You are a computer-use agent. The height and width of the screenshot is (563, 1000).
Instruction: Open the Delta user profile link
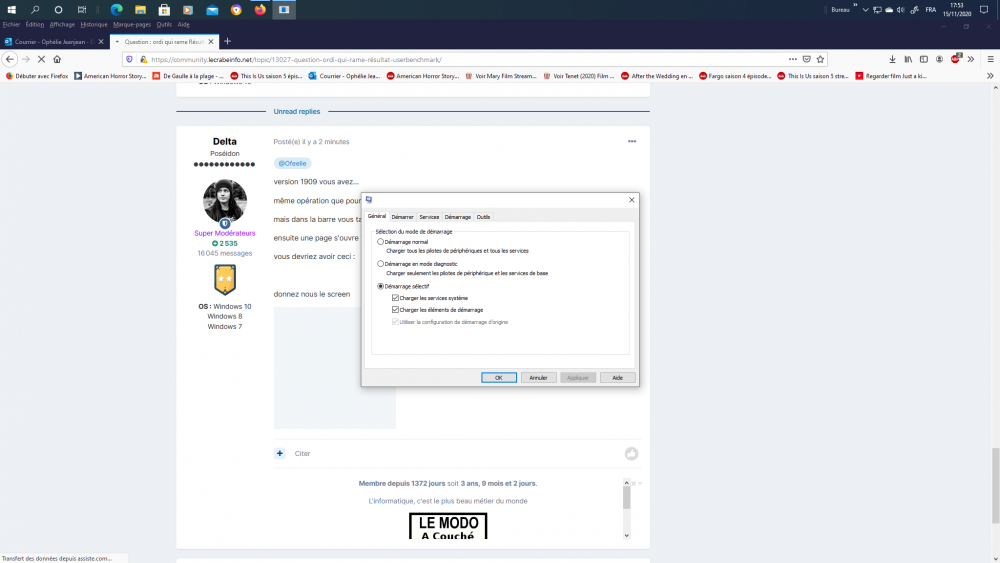(x=224, y=142)
